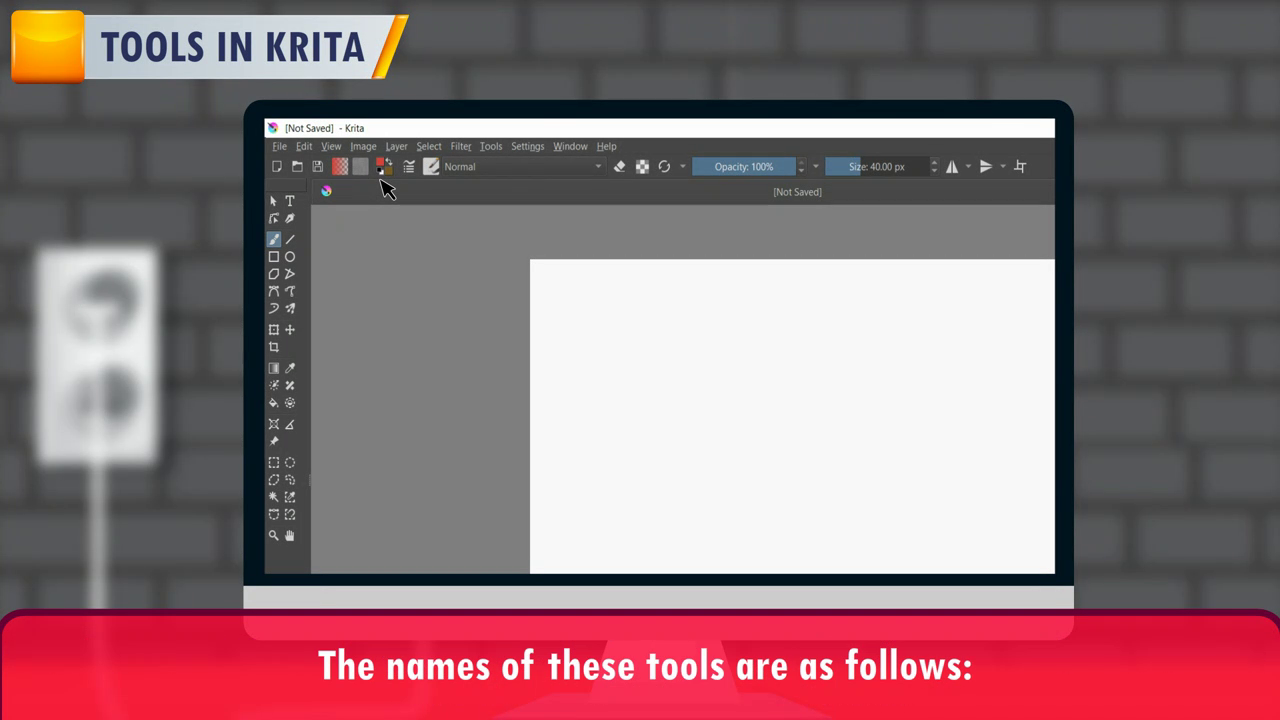
Task: Select the Freehand Brush tool
Action: coord(273,240)
